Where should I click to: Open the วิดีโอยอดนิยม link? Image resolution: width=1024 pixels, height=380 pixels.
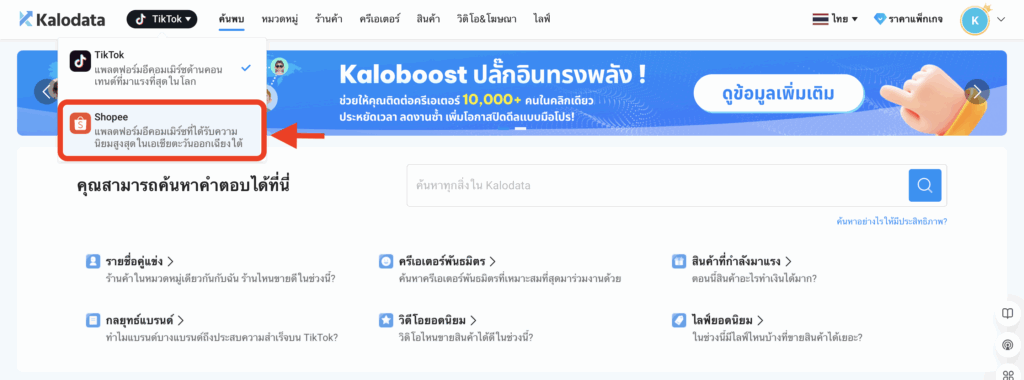point(438,321)
